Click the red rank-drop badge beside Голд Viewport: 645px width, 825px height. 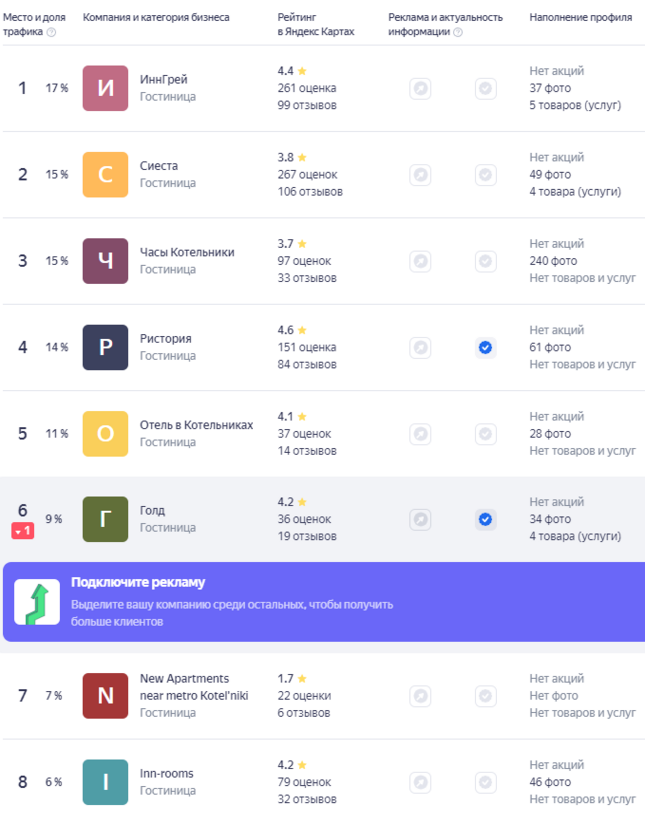[x=23, y=531]
